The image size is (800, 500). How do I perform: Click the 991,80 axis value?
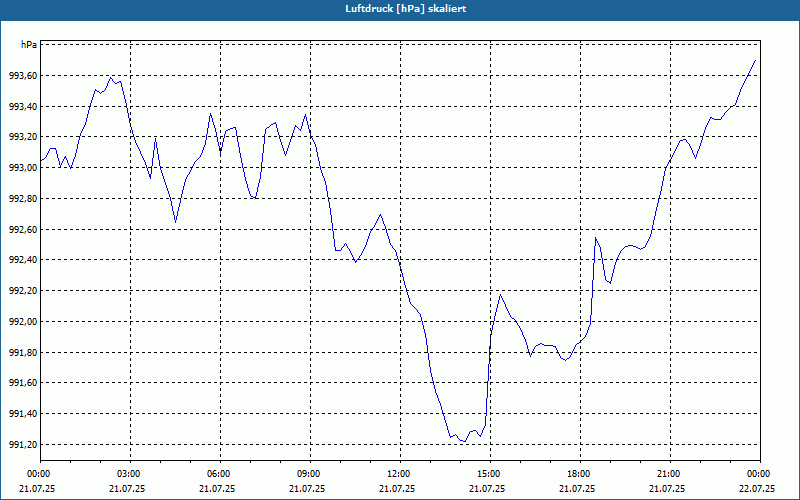[x=23, y=352]
